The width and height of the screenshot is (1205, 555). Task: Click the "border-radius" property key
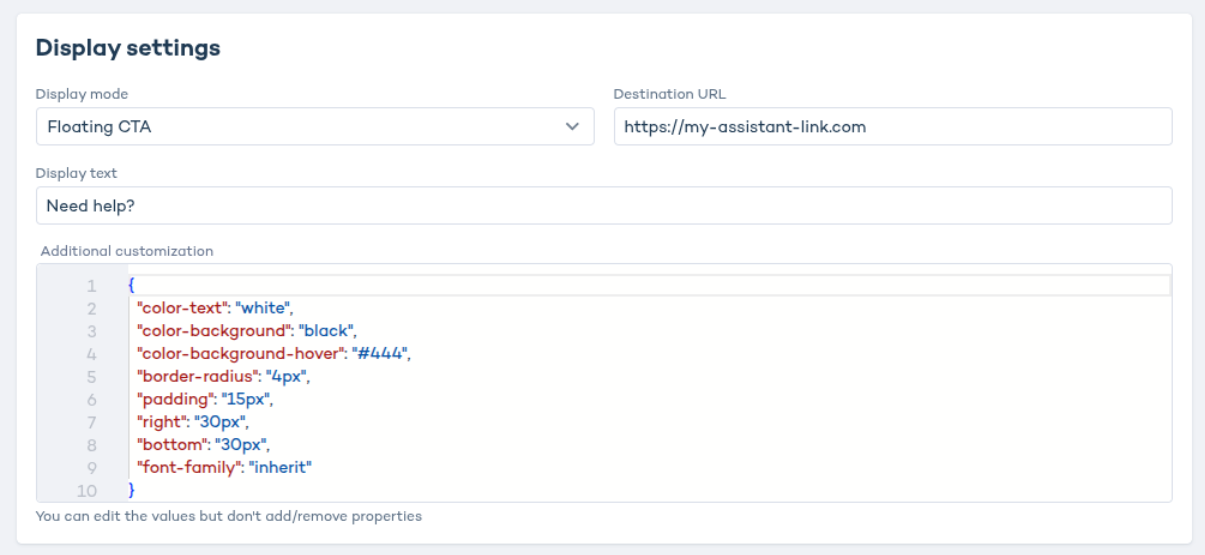click(196, 376)
